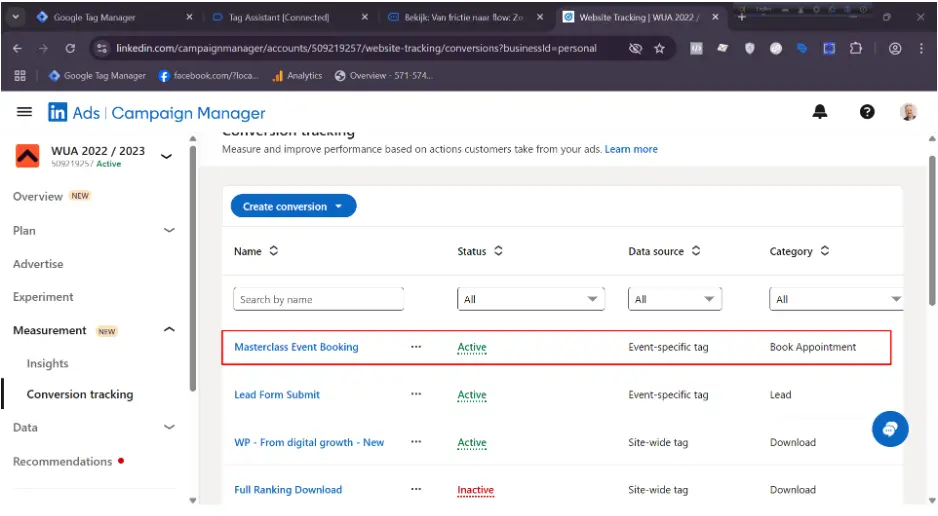
Task: Click the WUA account logo
Action: click(x=28, y=156)
